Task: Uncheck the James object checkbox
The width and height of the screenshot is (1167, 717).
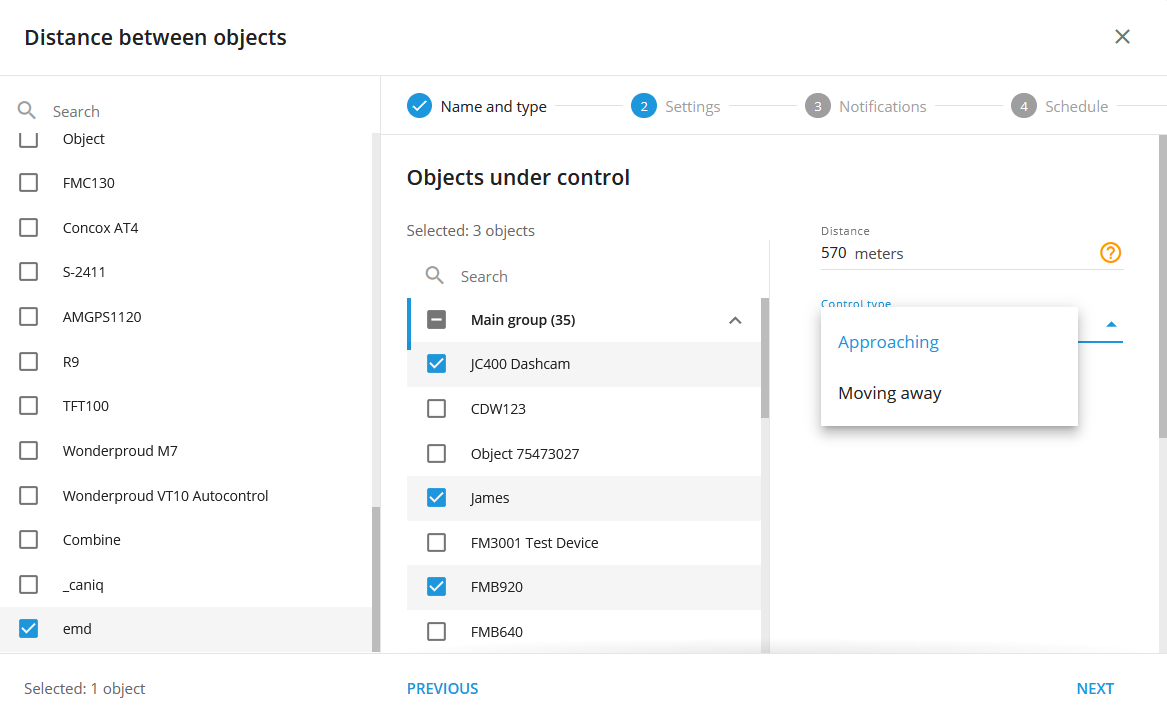Action: pyautogui.click(x=436, y=498)
